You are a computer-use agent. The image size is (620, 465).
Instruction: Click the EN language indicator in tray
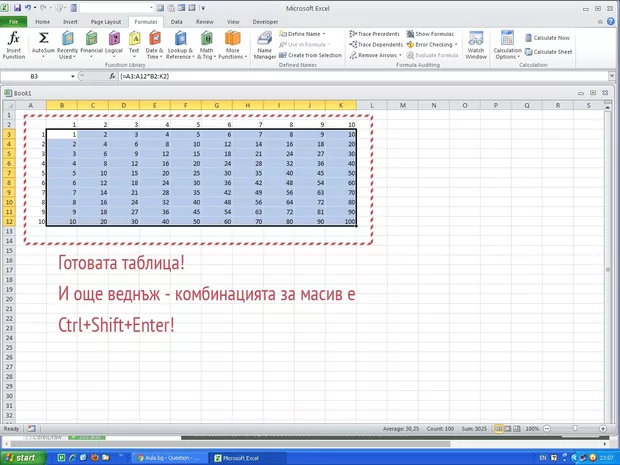[x=543, y=458]
